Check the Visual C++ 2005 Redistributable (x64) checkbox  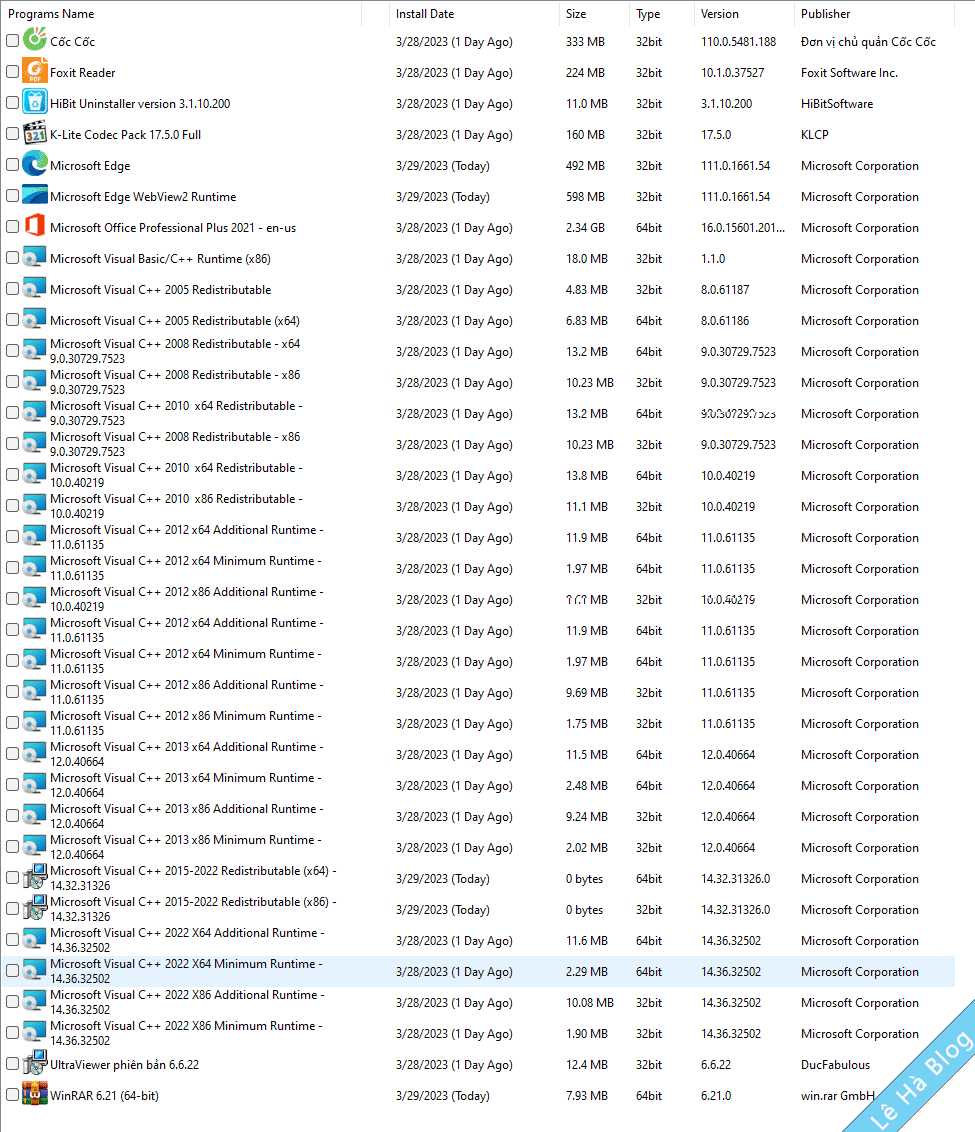[x=12, y=320]
